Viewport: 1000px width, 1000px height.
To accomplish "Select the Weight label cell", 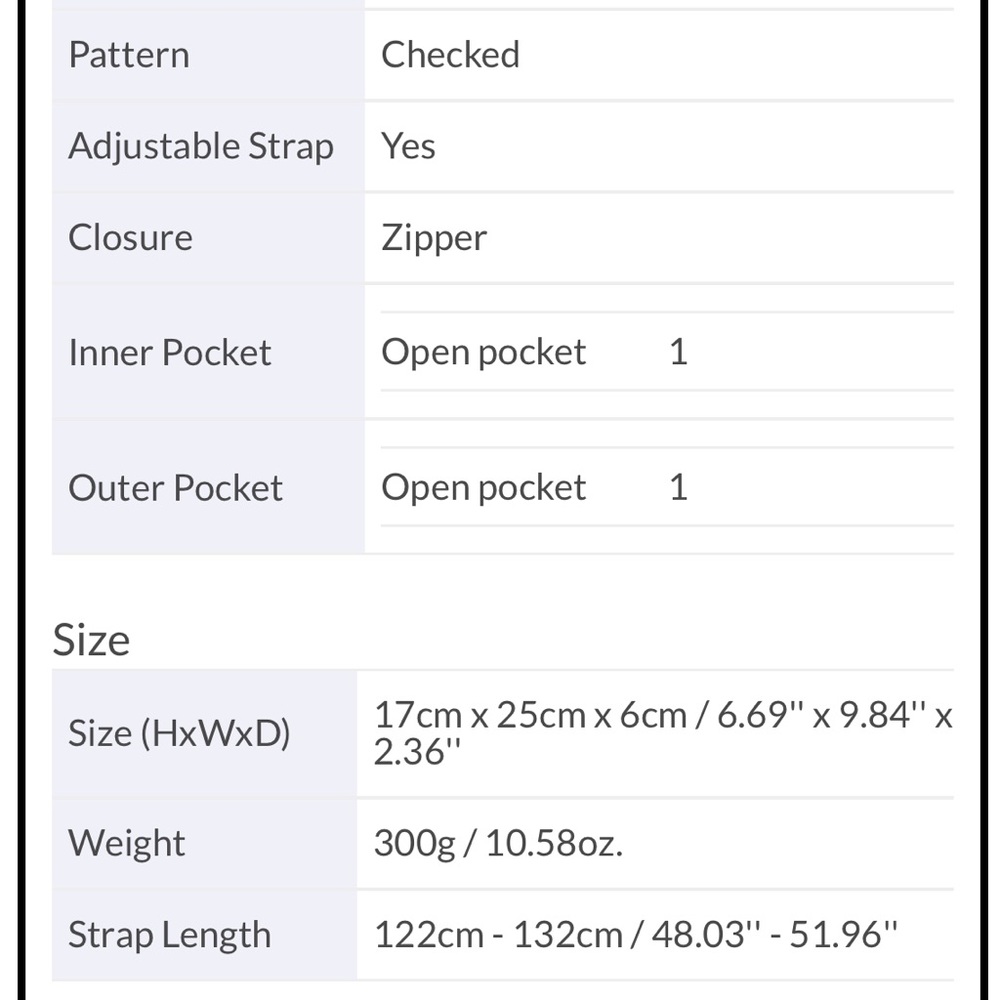I will [x=204, y=844].
